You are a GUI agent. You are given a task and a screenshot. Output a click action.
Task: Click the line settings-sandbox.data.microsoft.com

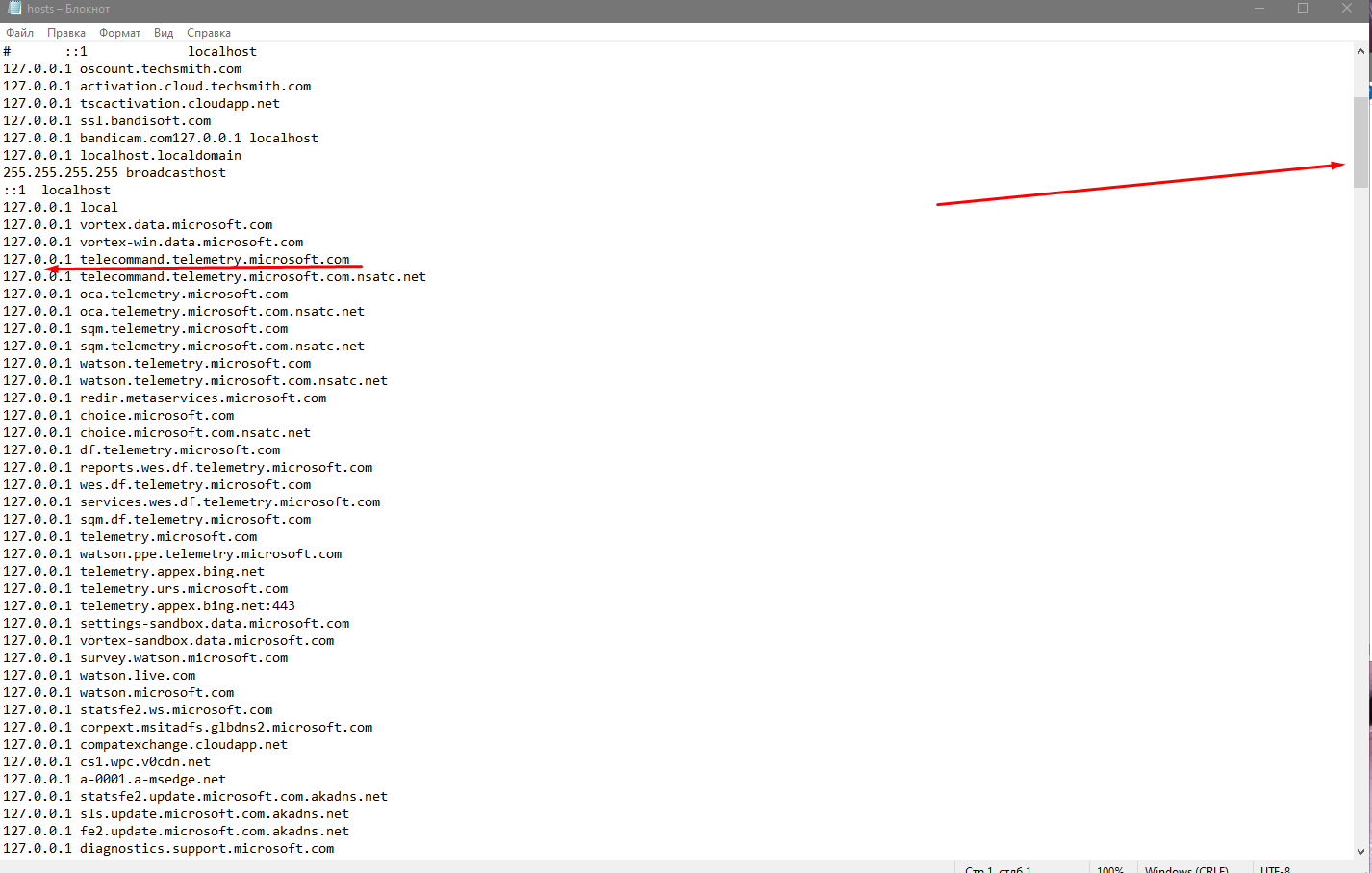coord(176,624)
